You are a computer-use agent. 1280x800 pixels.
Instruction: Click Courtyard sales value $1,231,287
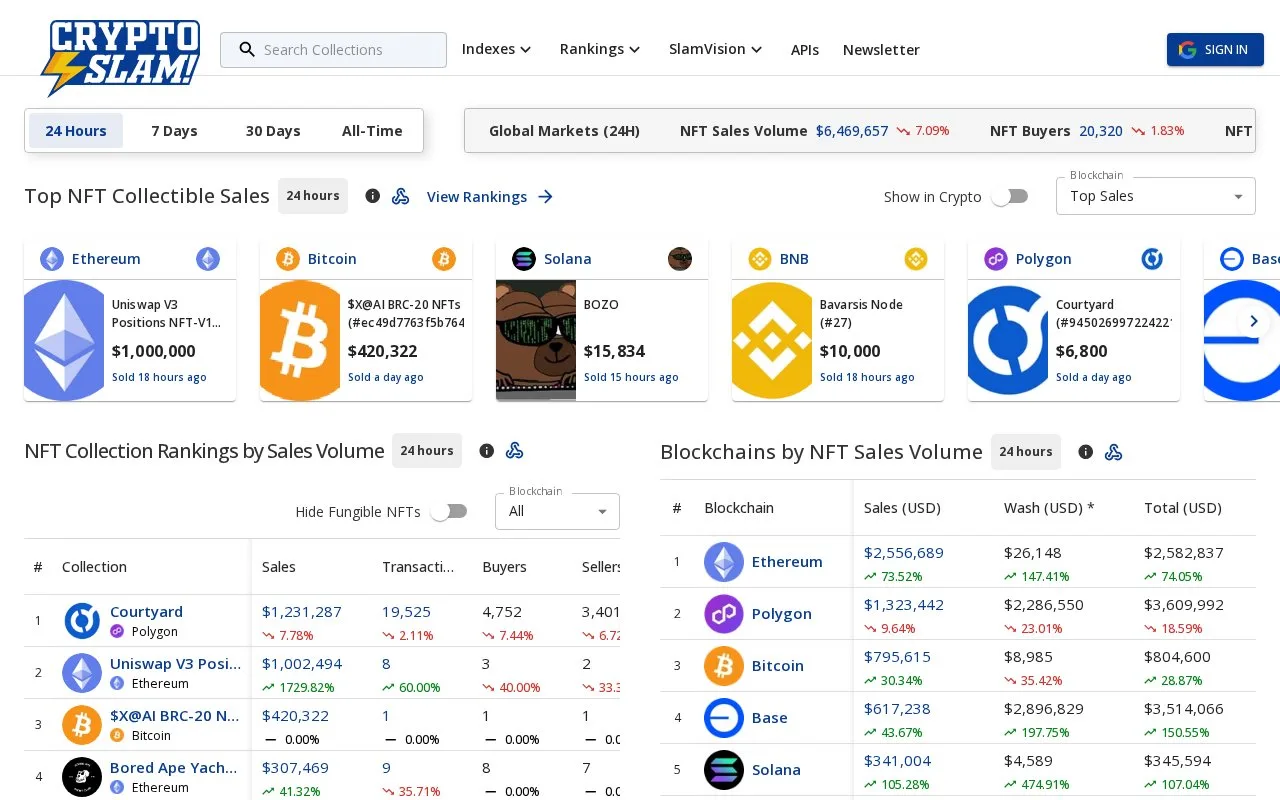point(302,612)
